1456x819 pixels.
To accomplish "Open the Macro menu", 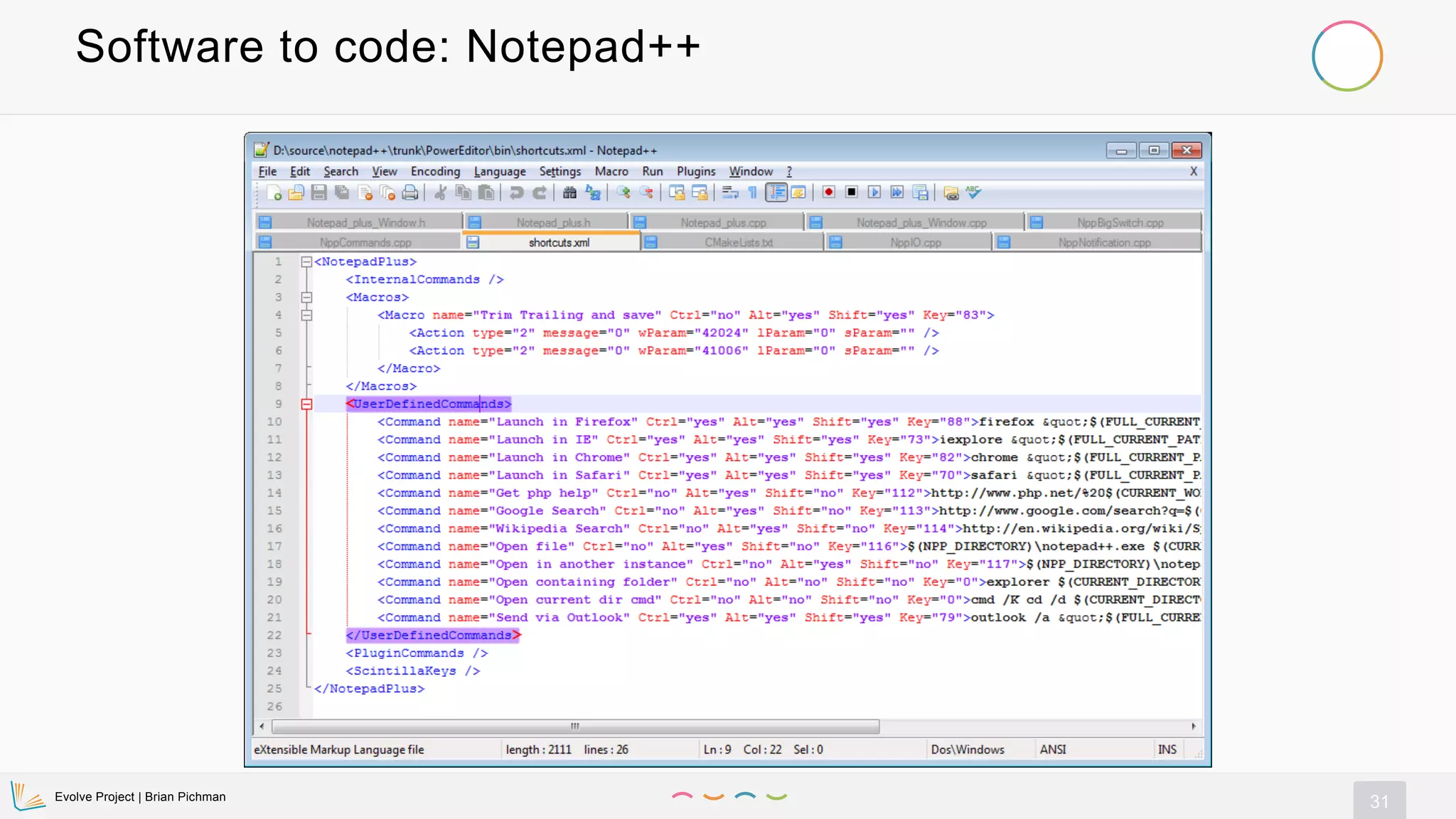I will tap(611, 171).
